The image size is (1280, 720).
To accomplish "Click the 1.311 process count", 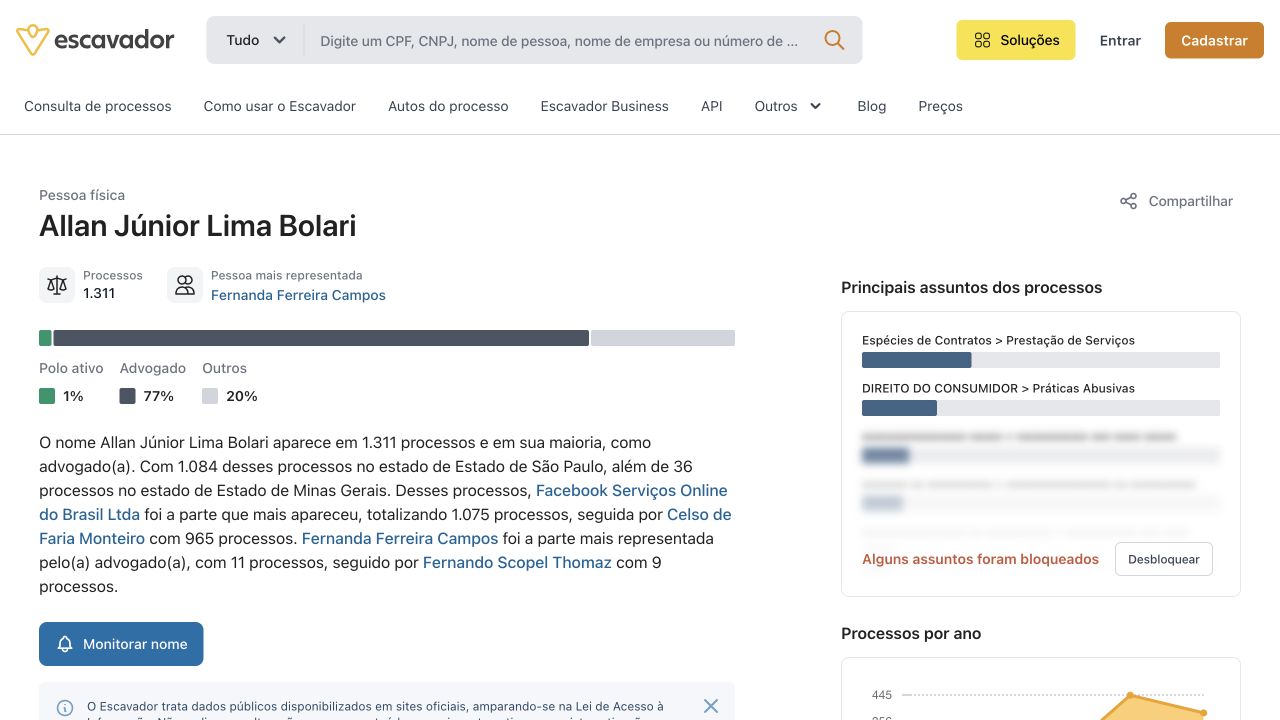I will point(99,293).
